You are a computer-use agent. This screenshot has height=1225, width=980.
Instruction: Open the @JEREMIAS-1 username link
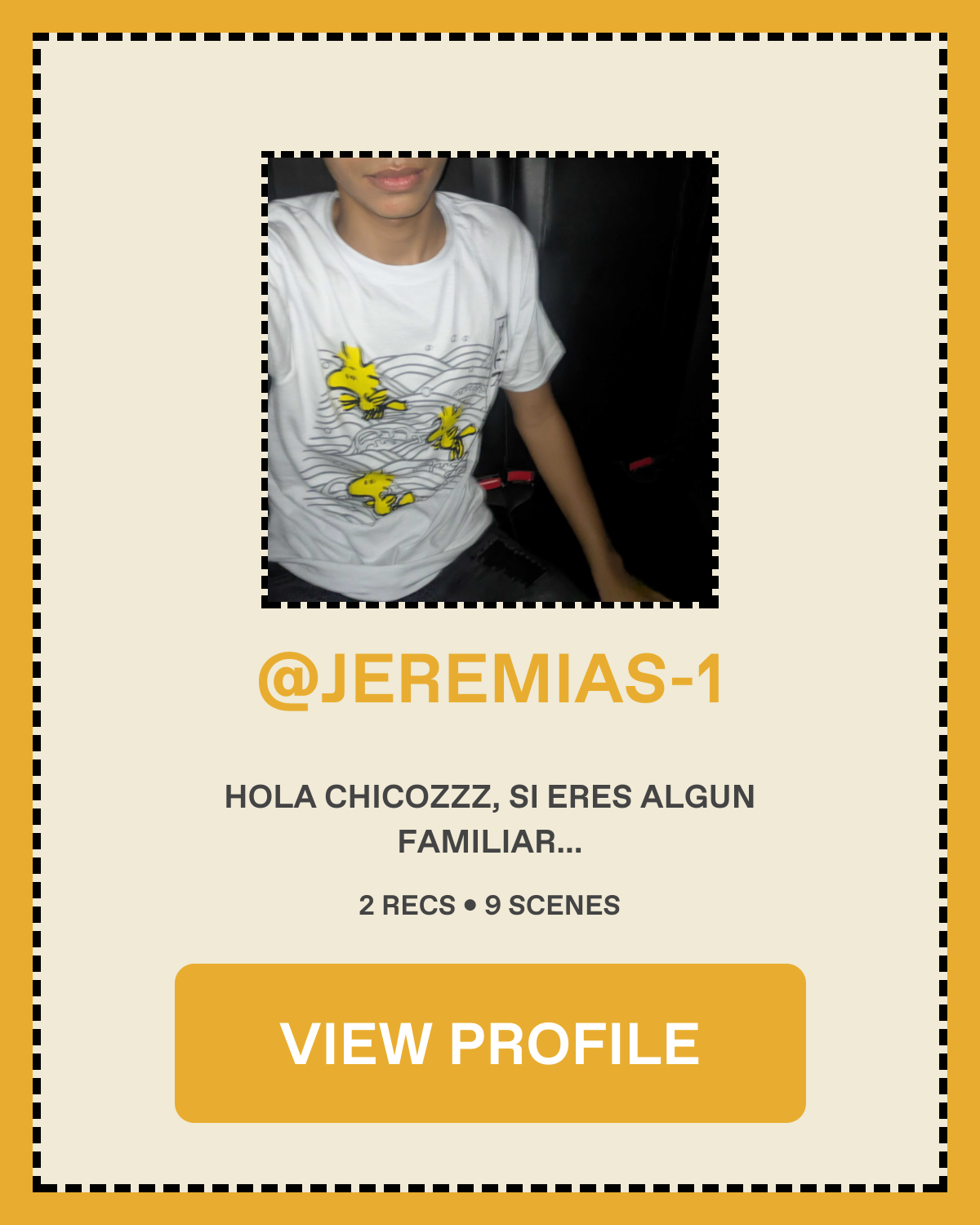pyautogui.click(x=490, y=679)
